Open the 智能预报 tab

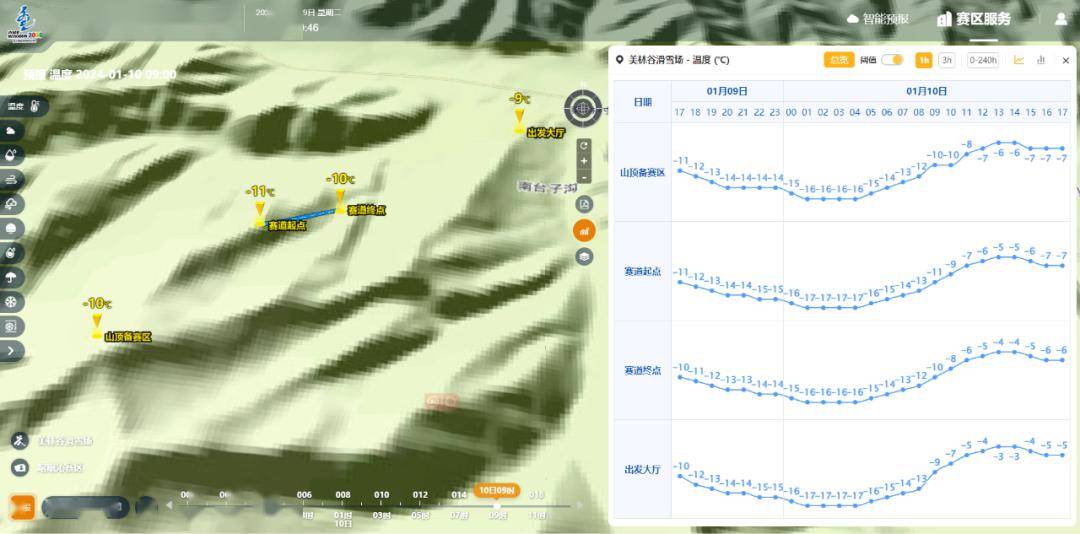point(878,19)
